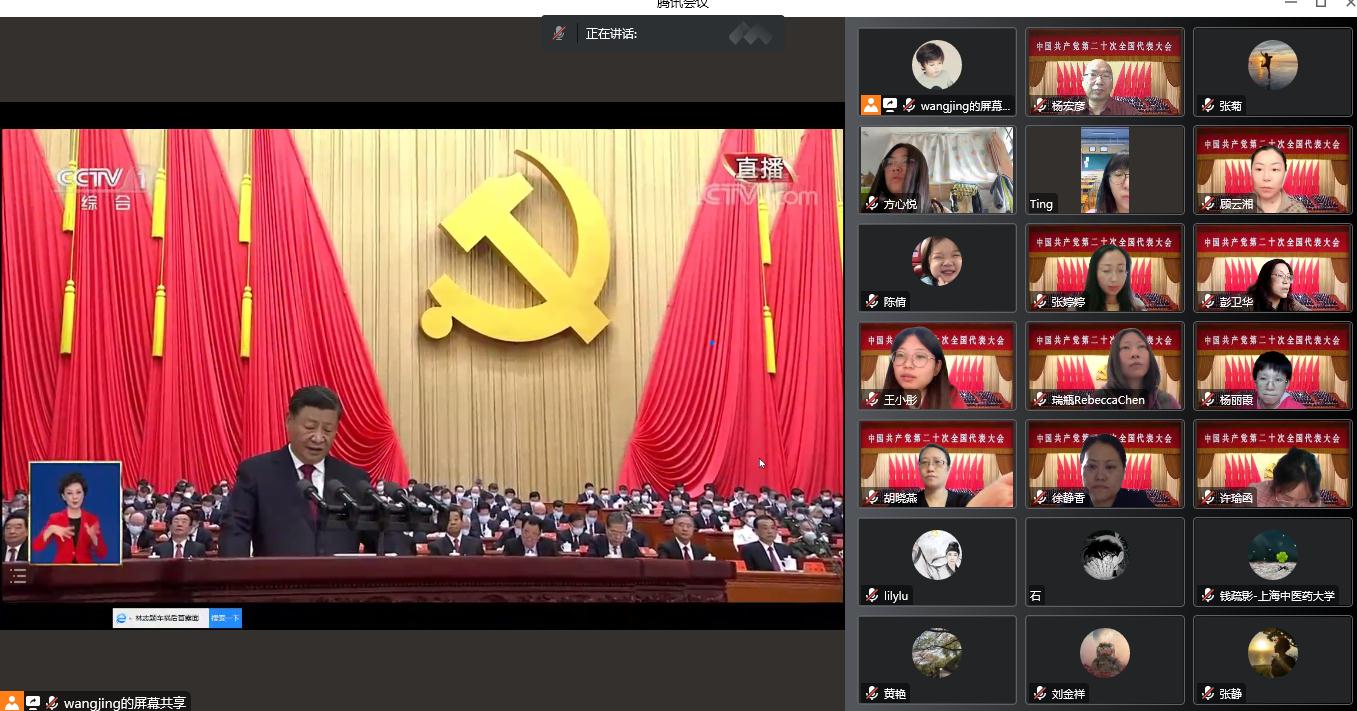Open 瑞瓶RebeccaChen's video tile
The width and height of the screenshot is (1357, 711).
pos(1104,365)
